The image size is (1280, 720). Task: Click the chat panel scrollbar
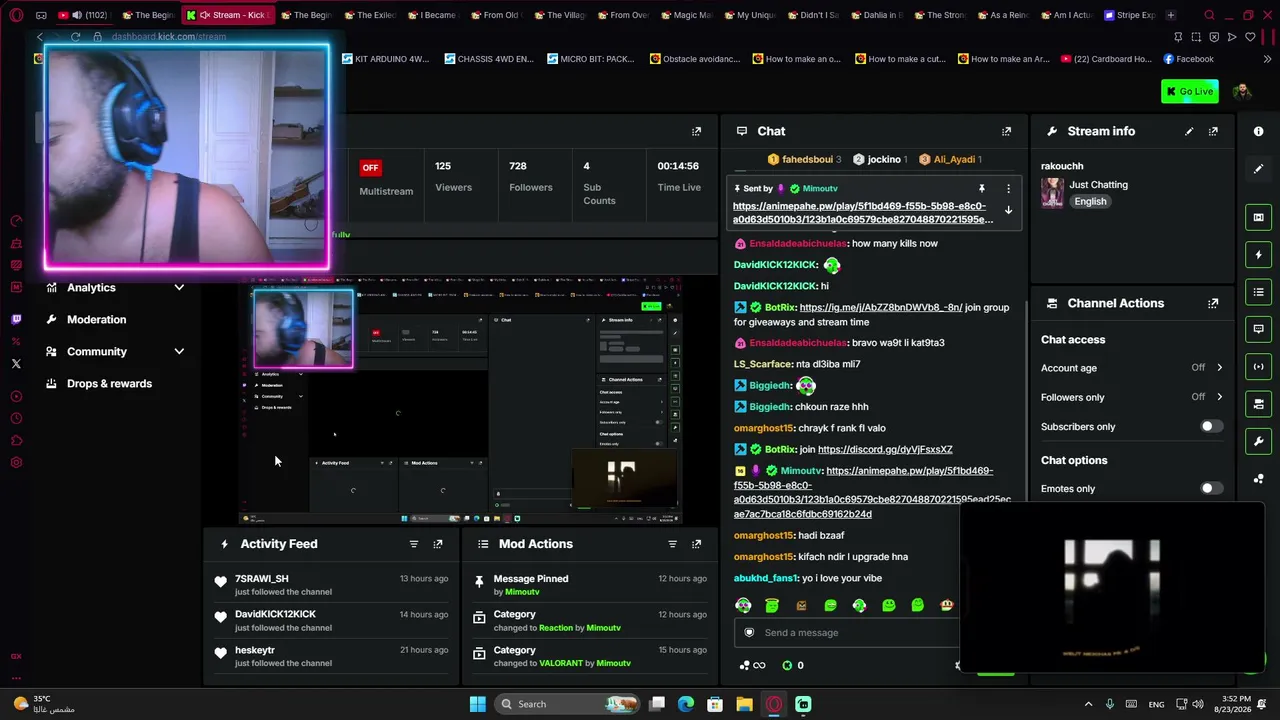[1027, 400]
